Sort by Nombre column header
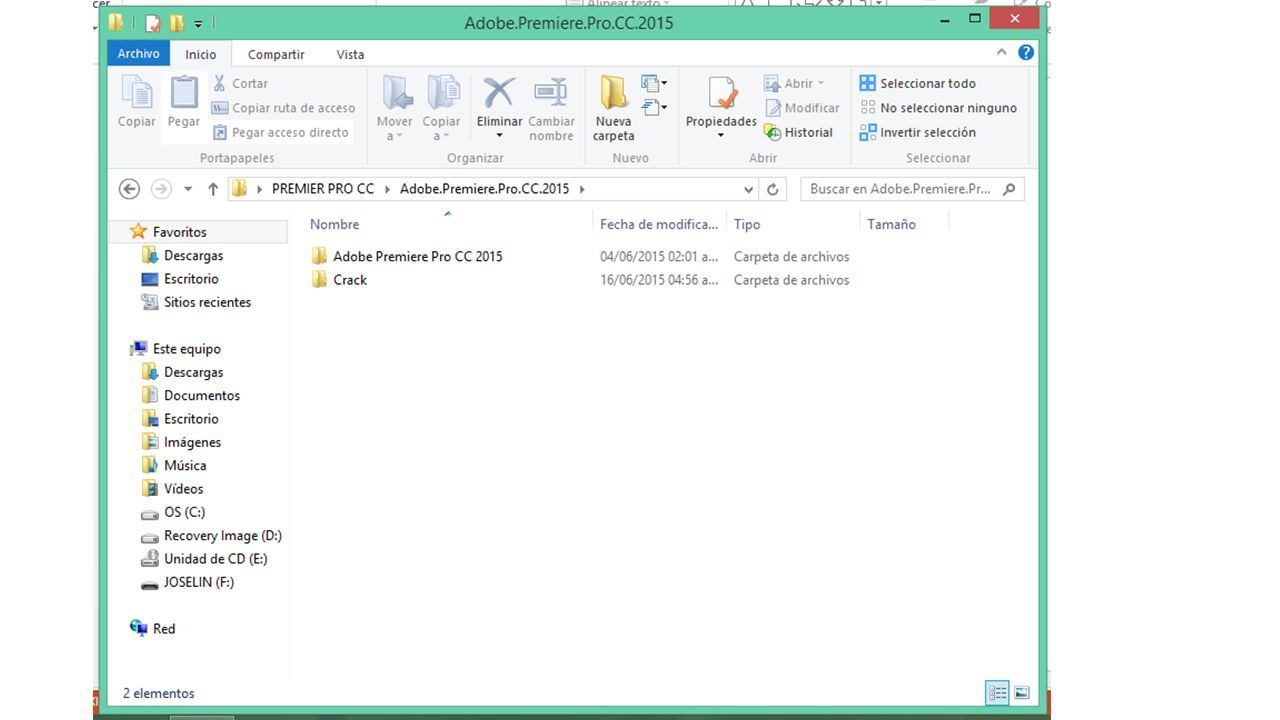Viewport: 1280px width, 720px height. click(334, 224)
